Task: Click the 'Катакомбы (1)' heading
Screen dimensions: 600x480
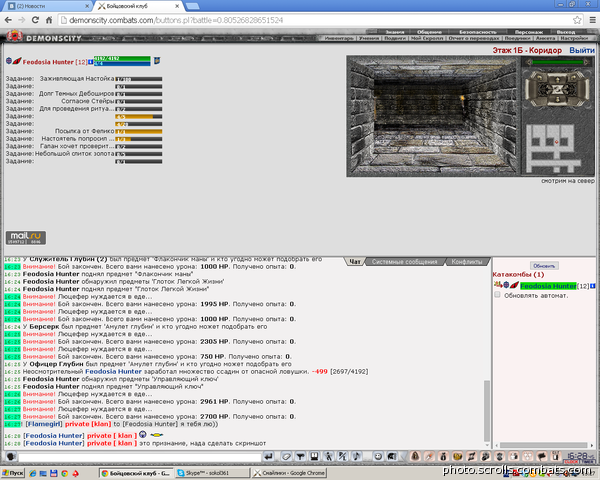Action: (x=518, y=274)
